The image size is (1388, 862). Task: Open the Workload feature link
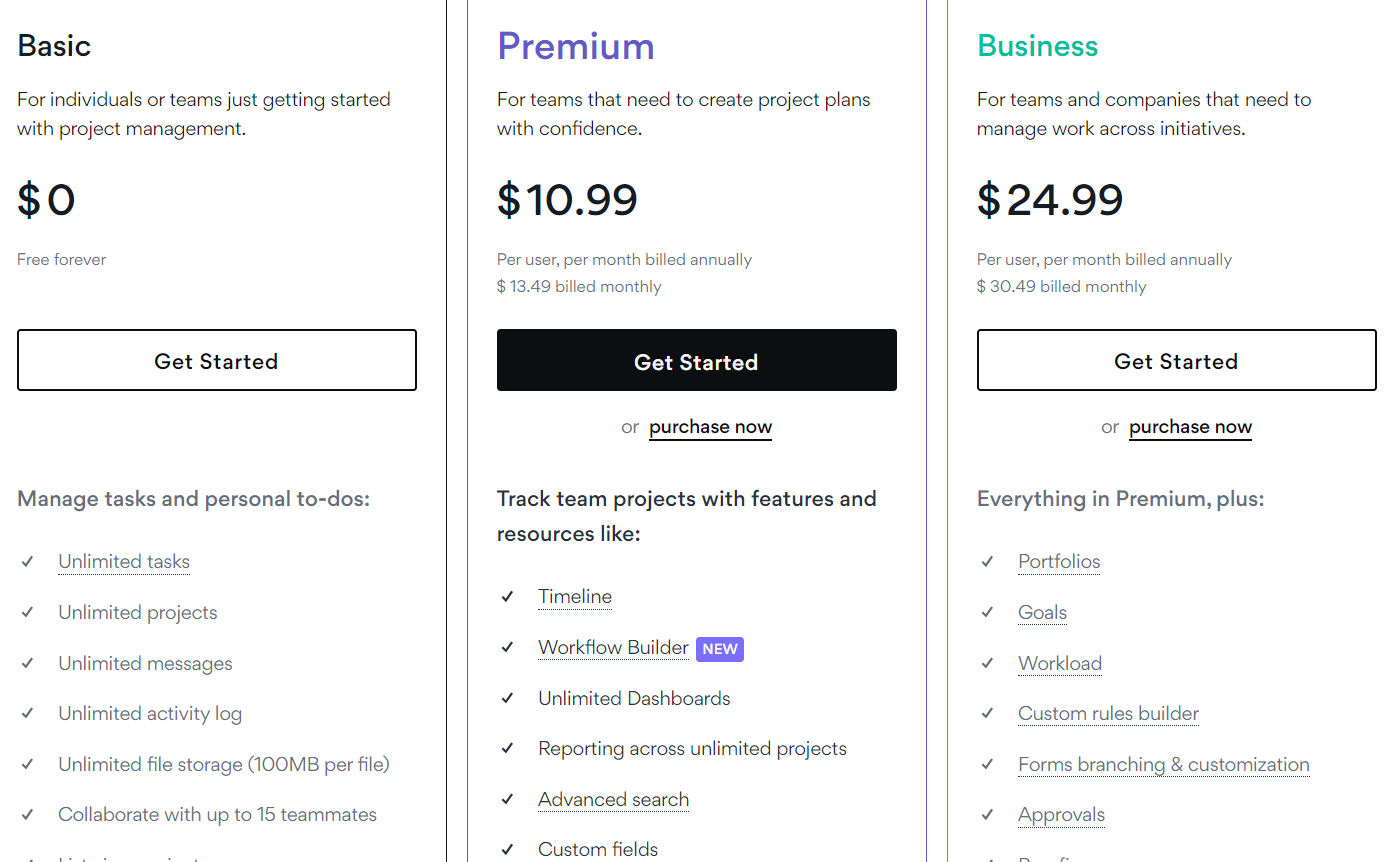coord(1060,664)
